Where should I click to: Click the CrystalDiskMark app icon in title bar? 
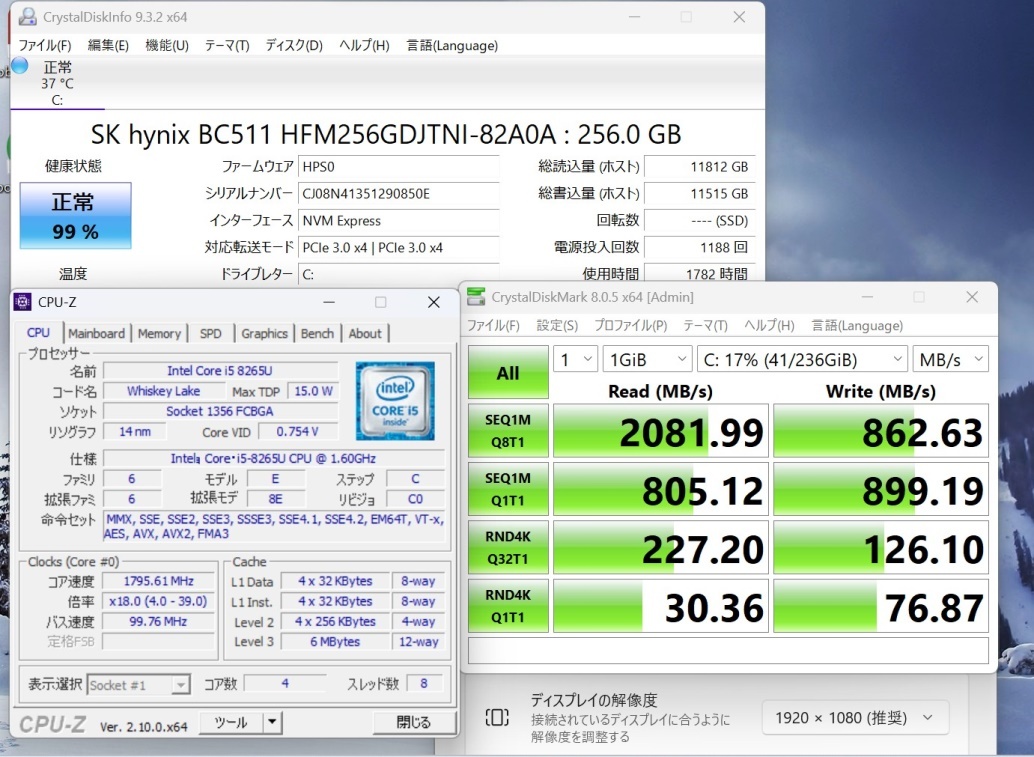476,297
